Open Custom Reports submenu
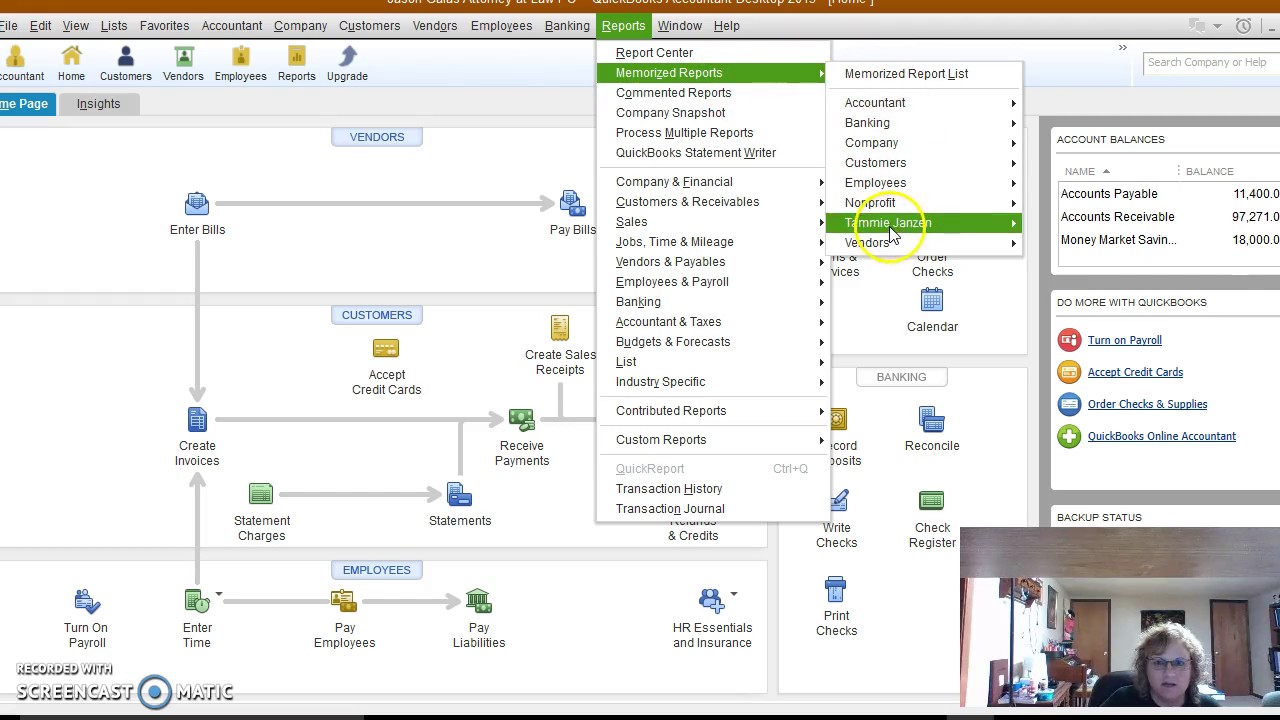 click(714, 440)
